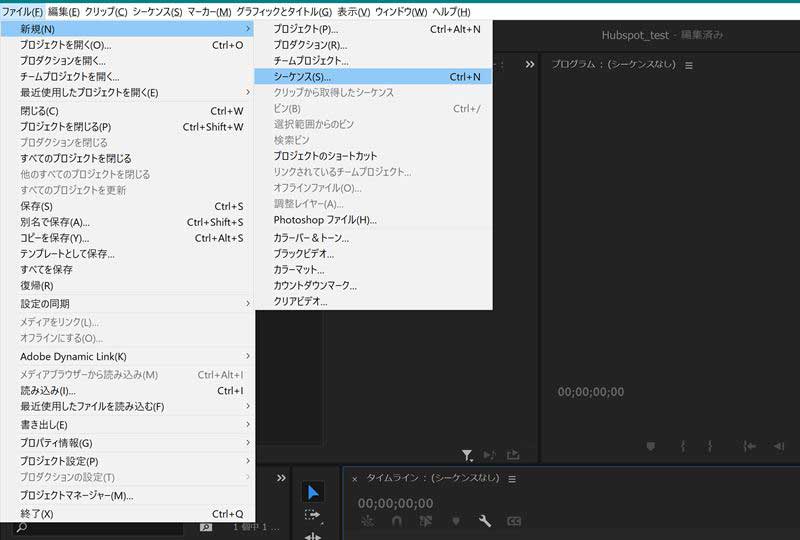Add marker using timeline marker icon

pos(456,521)
